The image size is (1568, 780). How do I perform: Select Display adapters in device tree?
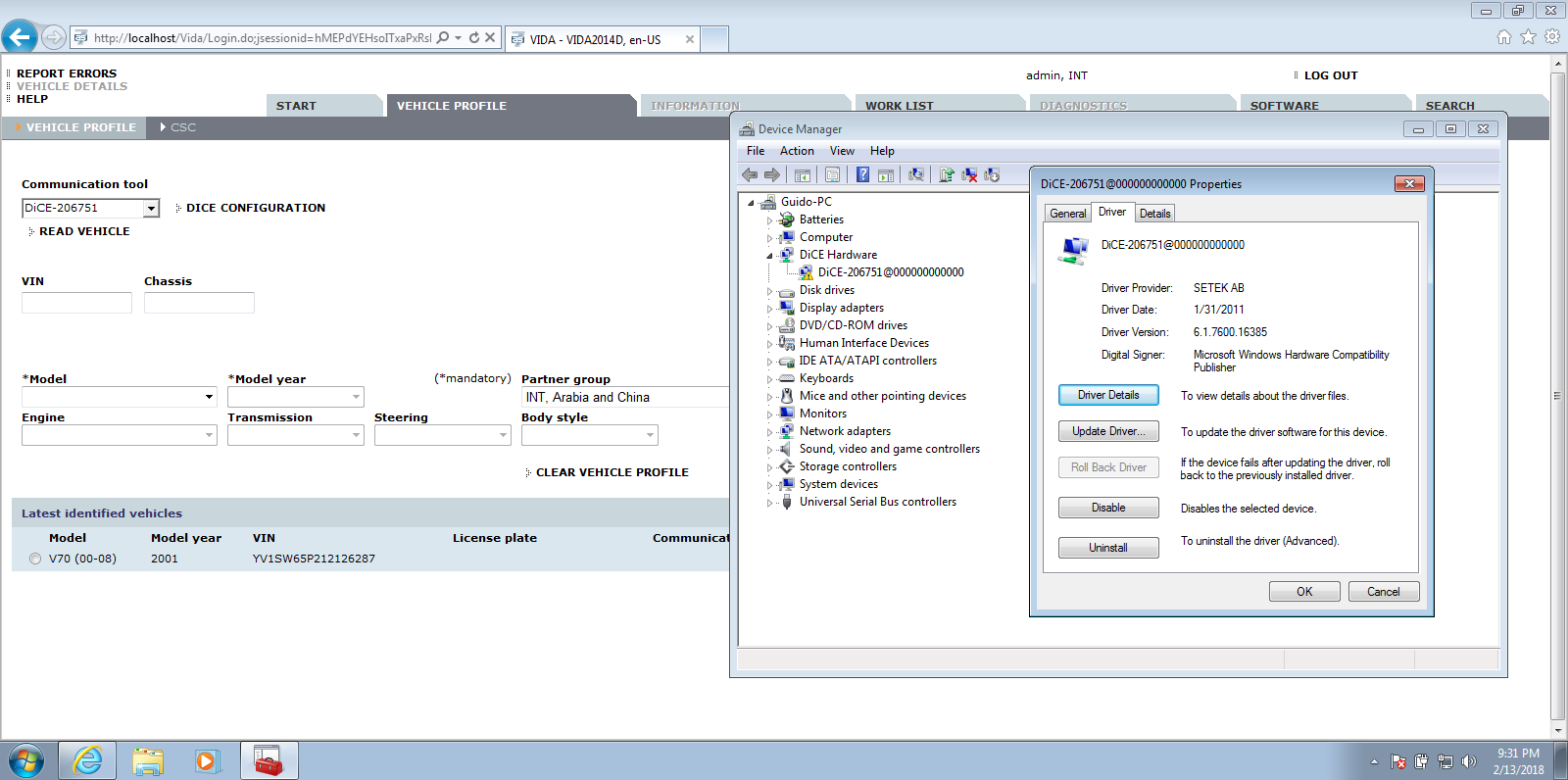click(x=841, y=308)
